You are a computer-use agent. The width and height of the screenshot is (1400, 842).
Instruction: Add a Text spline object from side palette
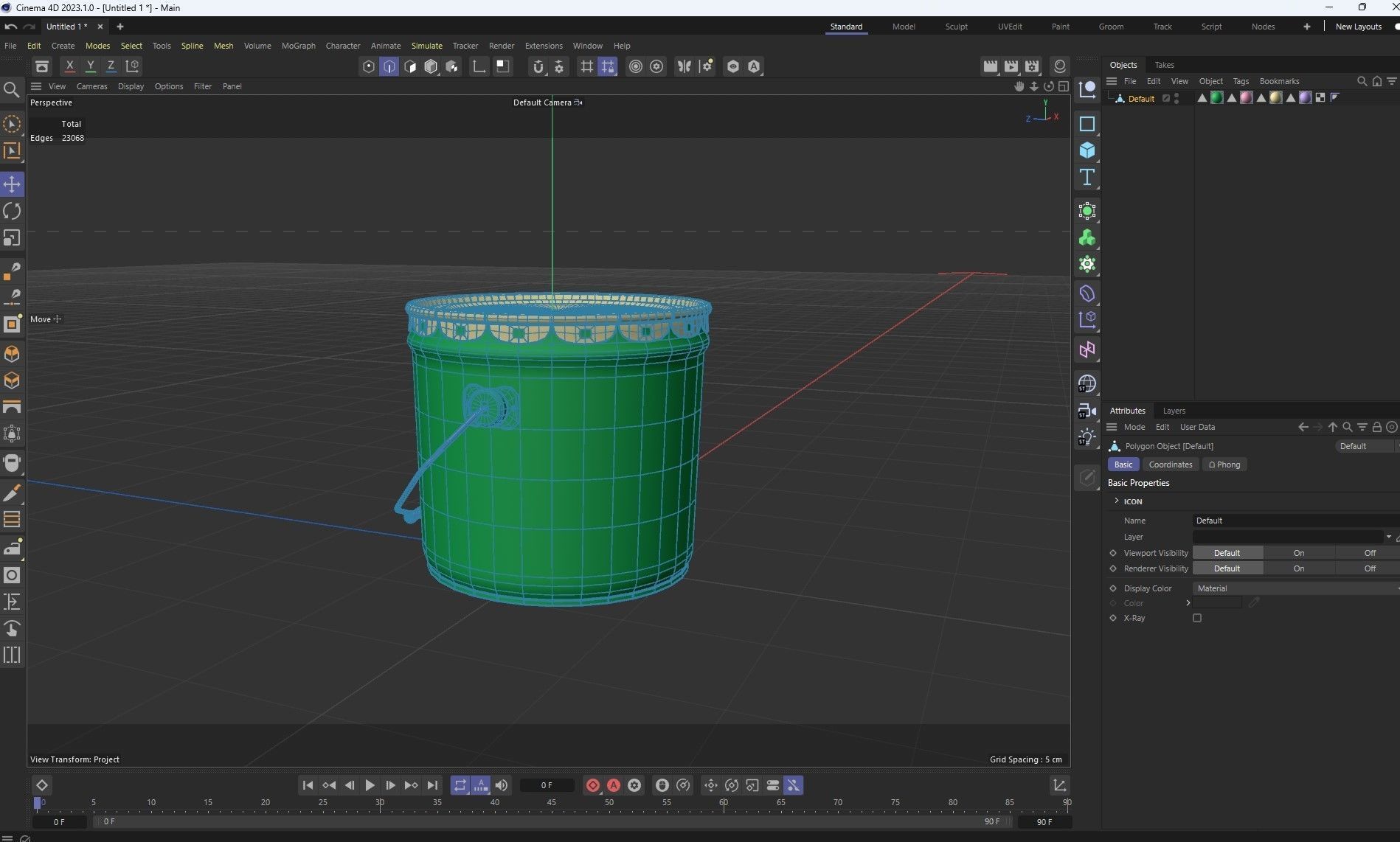point(1087,177)
